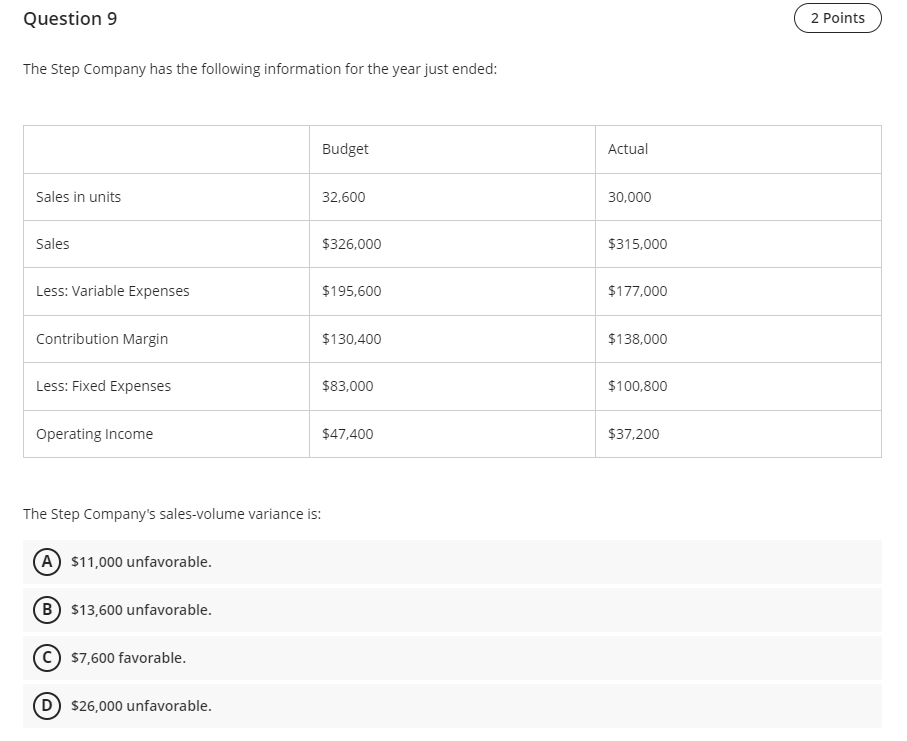
Task: Select option A radio circle
Action: (47, 562)
